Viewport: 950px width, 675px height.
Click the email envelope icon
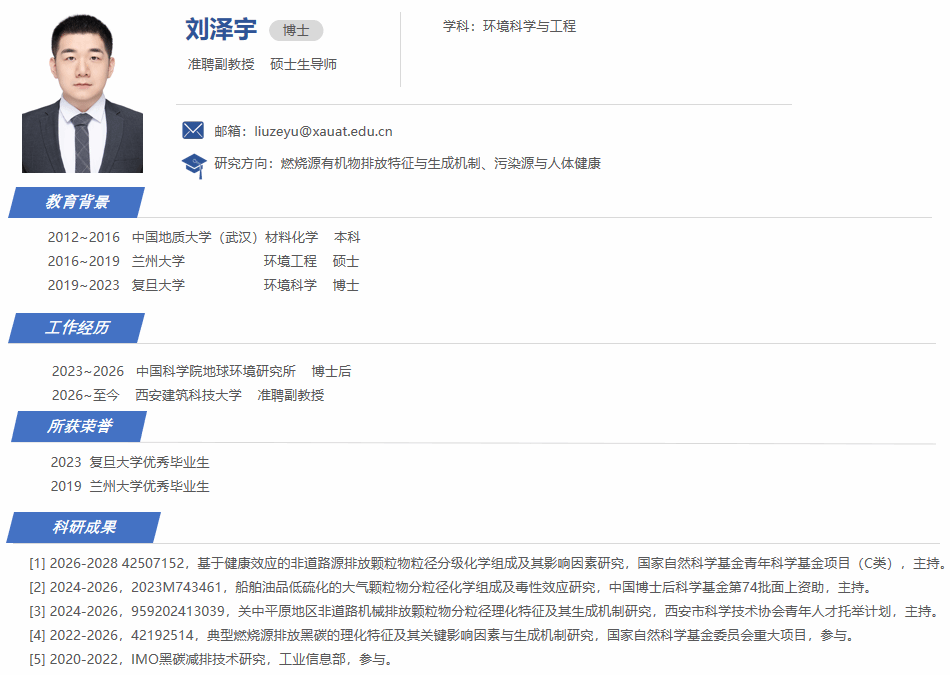click(x=193, y=130)
